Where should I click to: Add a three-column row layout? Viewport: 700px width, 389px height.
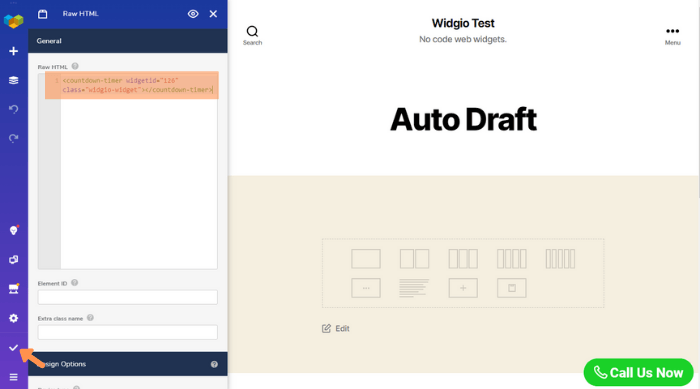[x=463, y=259]
